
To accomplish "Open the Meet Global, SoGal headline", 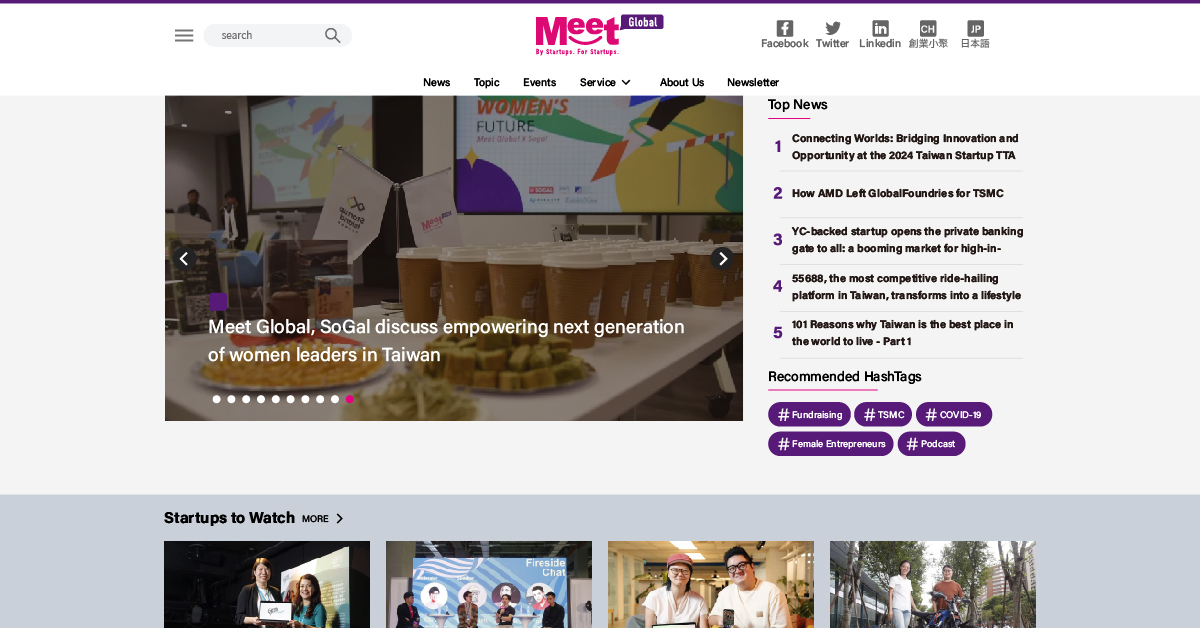I will click(x=446, y=341).
